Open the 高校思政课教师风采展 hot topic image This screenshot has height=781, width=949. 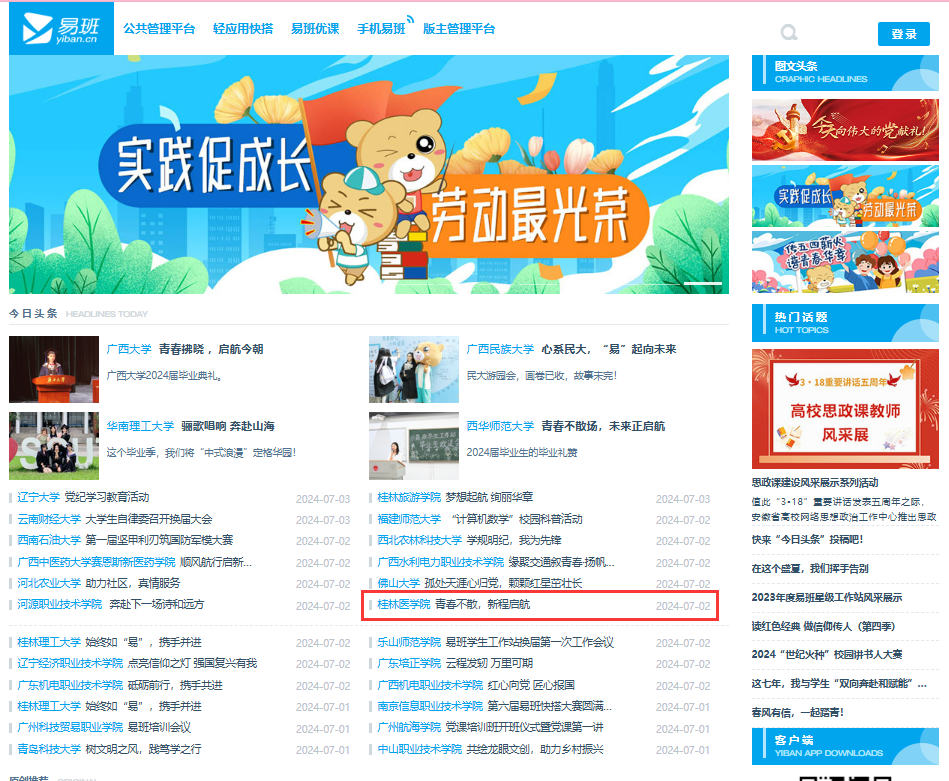844,410
